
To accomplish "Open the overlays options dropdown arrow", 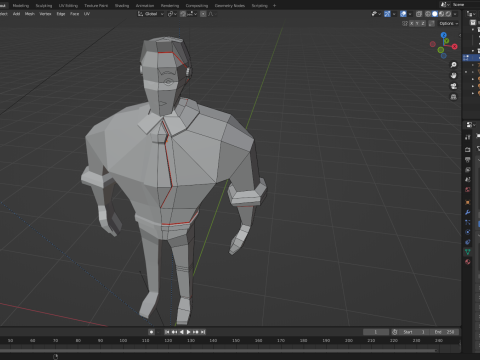I will (410, 14).
